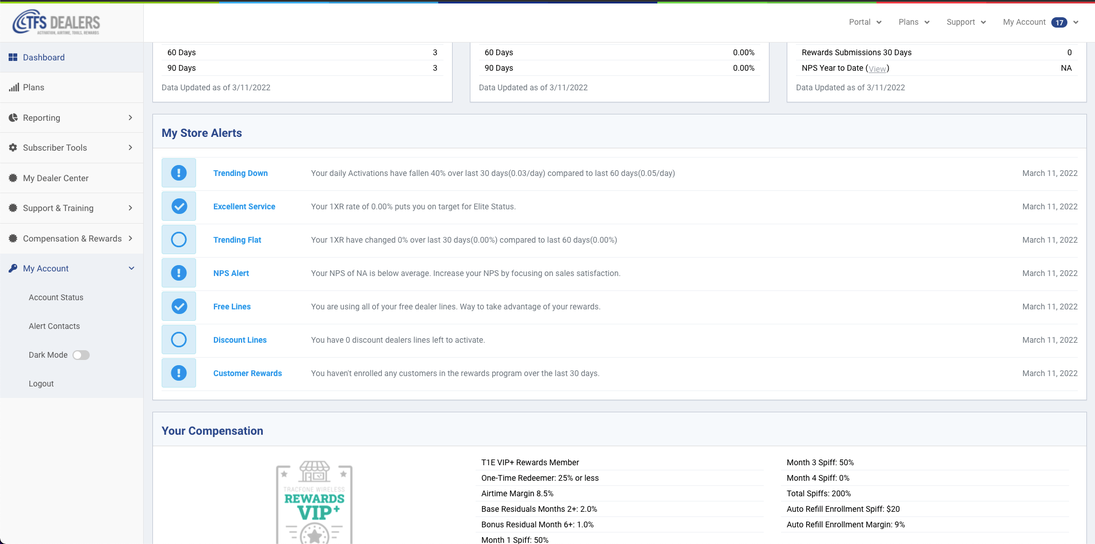Click 'Auto Refill Enrollment Margin: 9%' text
Screen dimensions: 1095x544
(x=846, y=524)
